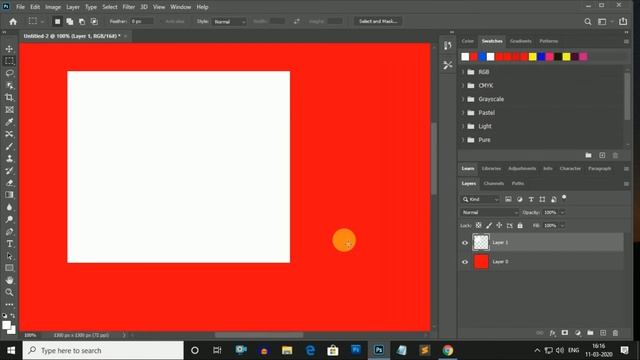
Task: Open the Image menu
Action: point(53,7)
